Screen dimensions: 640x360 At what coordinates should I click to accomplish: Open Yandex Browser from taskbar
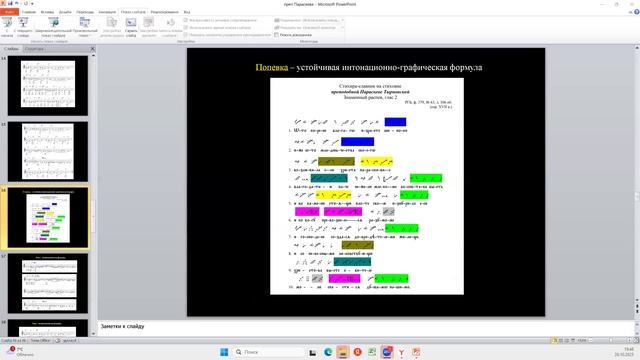pyautogui.click(x=402, y=352)
